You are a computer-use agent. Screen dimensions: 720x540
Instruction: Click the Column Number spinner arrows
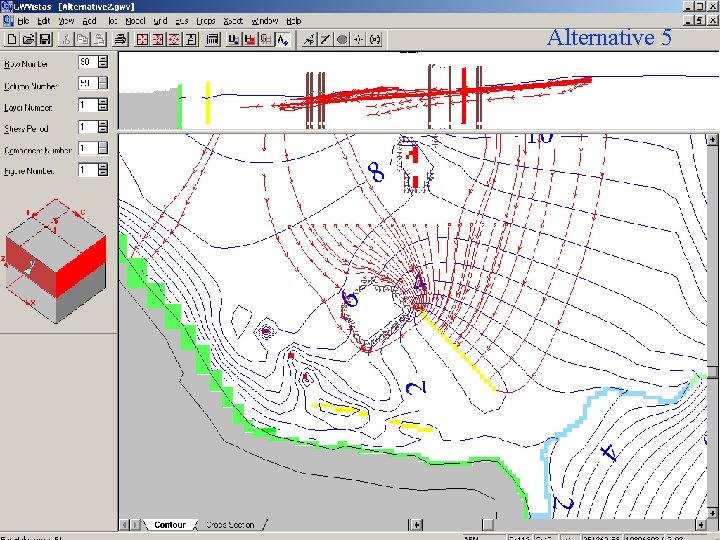pos(103,84)
